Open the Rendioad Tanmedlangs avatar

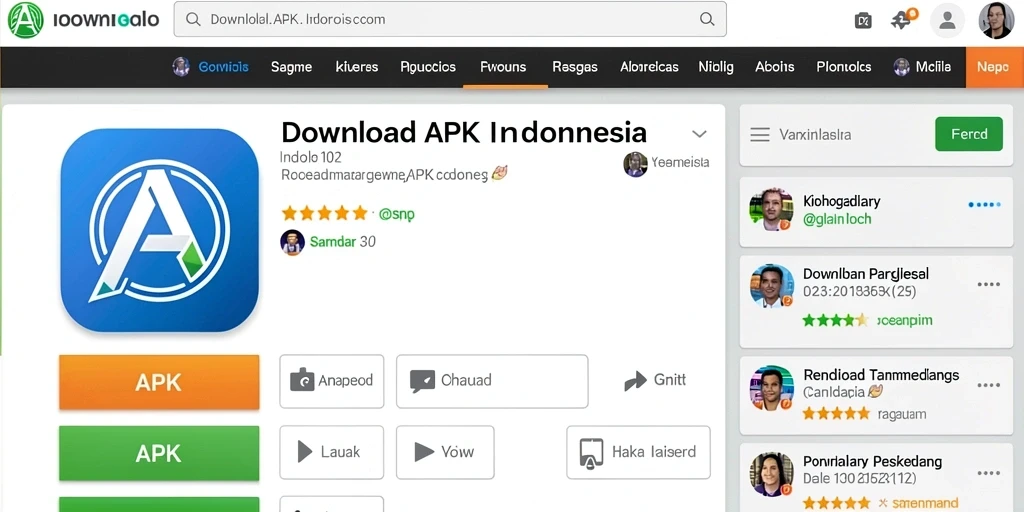[x=771, y=387]
